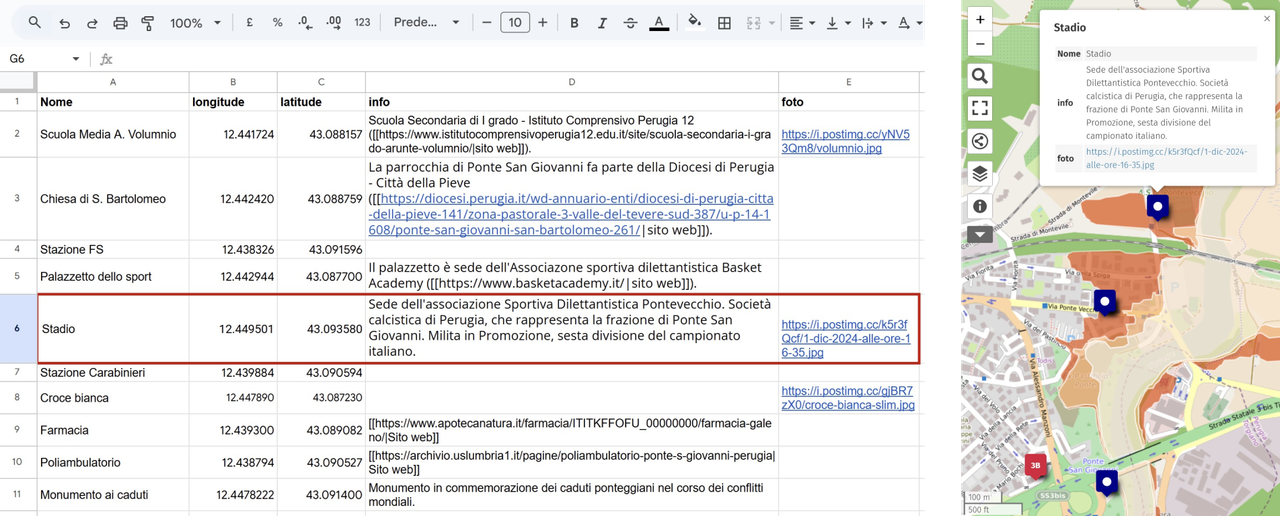Toggle strikethrough formatting
Image resolution: width=1280 pixels, height=516 pixels.
[630, 23]
